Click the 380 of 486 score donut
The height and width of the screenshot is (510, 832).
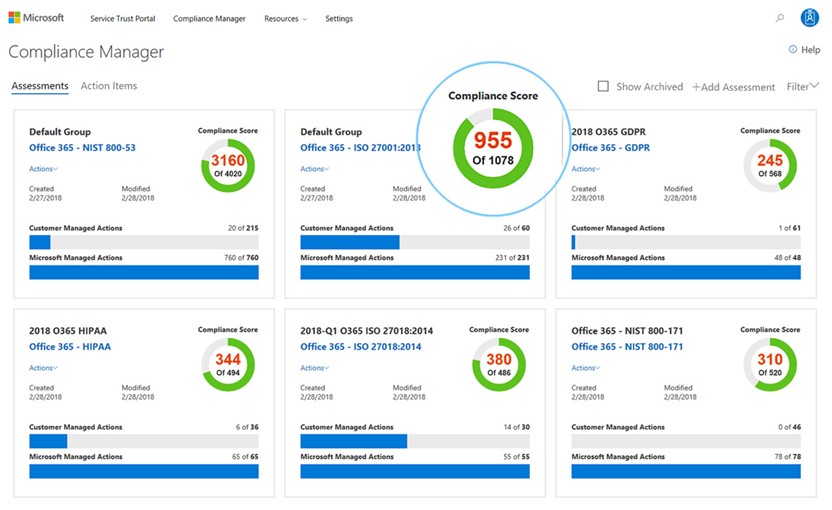pyautogui.click(x=499, y=365)
